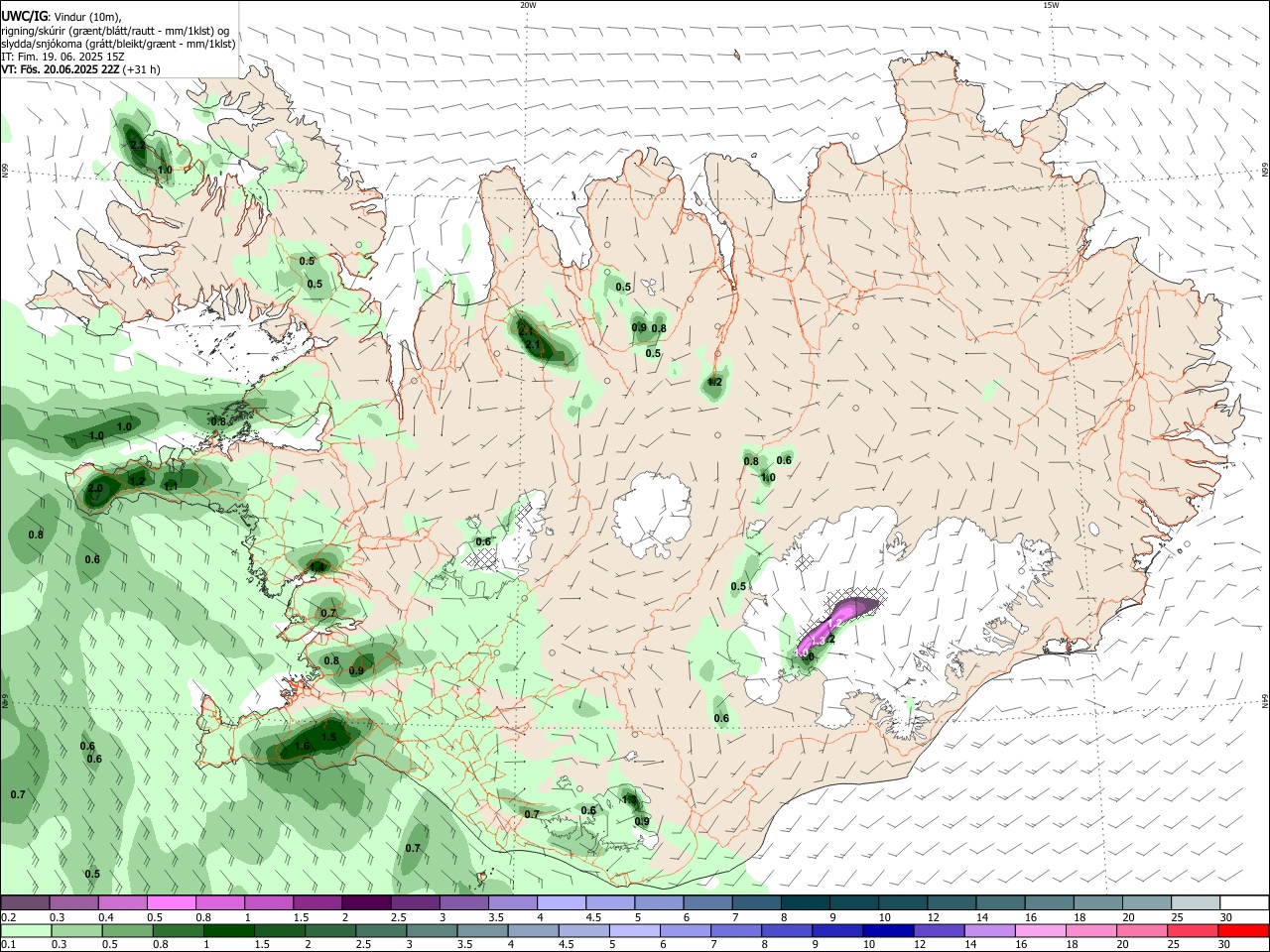Click the 1.6 precipitation value on the map

(x=303, y=747)
